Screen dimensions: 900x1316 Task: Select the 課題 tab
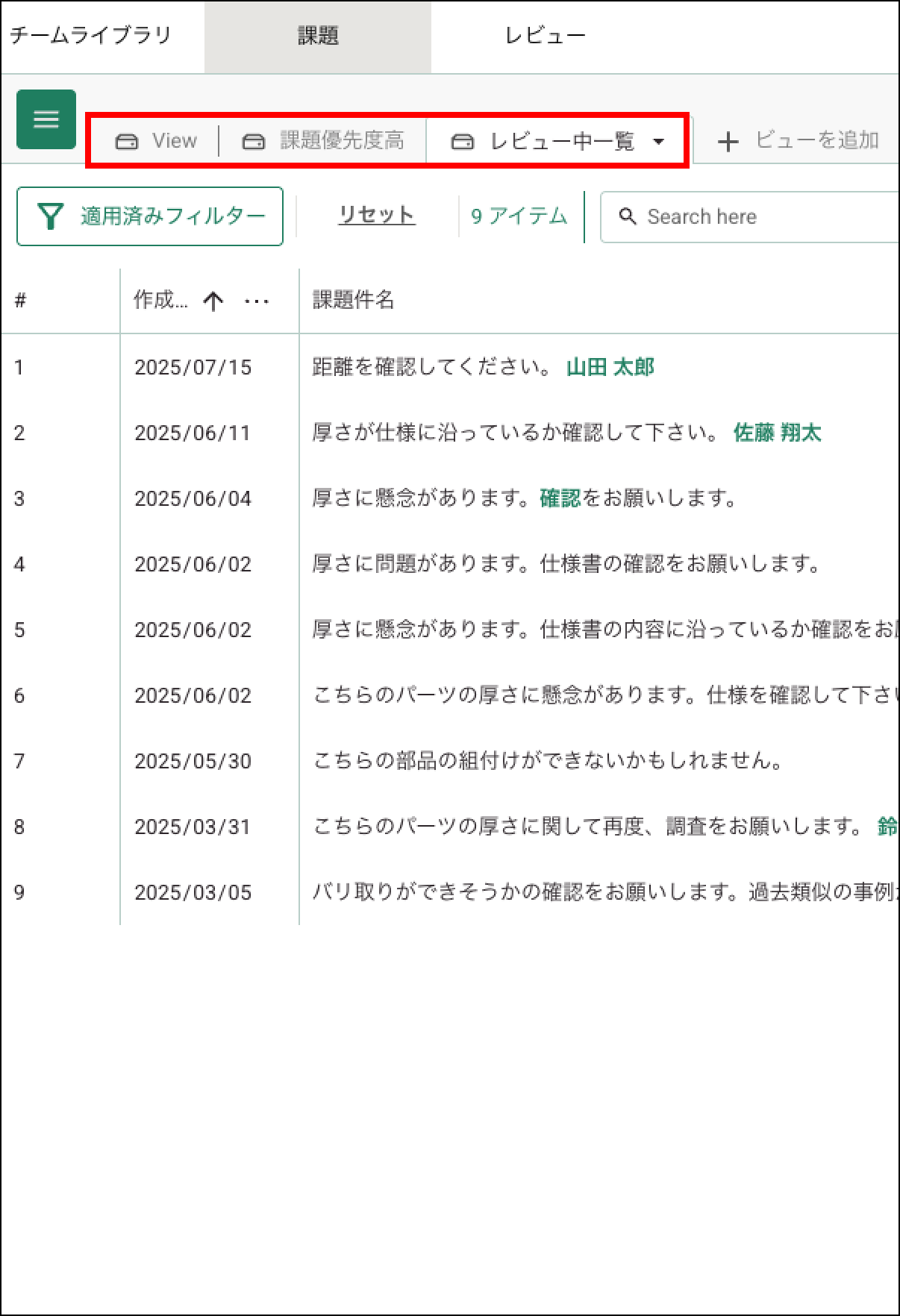click(318, 36)
